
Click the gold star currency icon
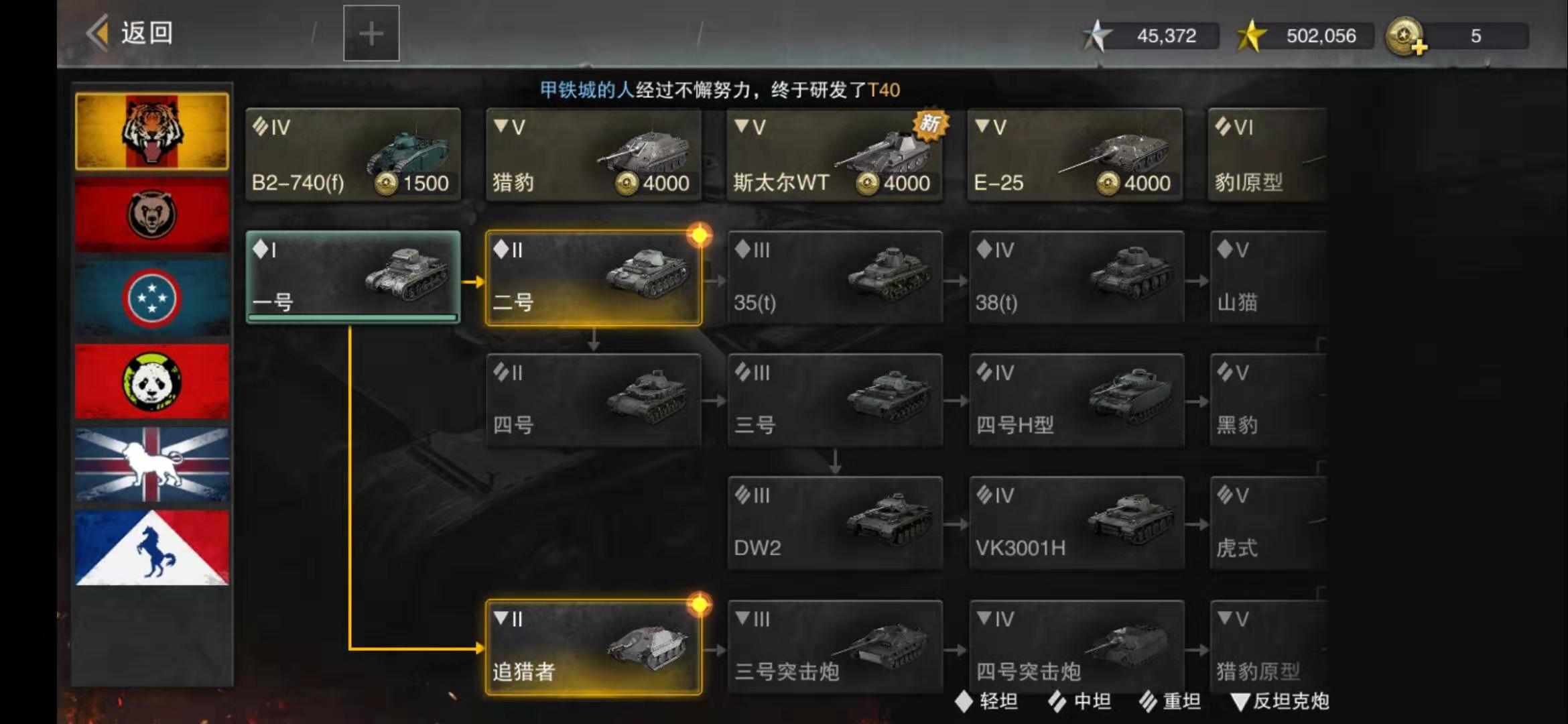(x=1251, y=36)
